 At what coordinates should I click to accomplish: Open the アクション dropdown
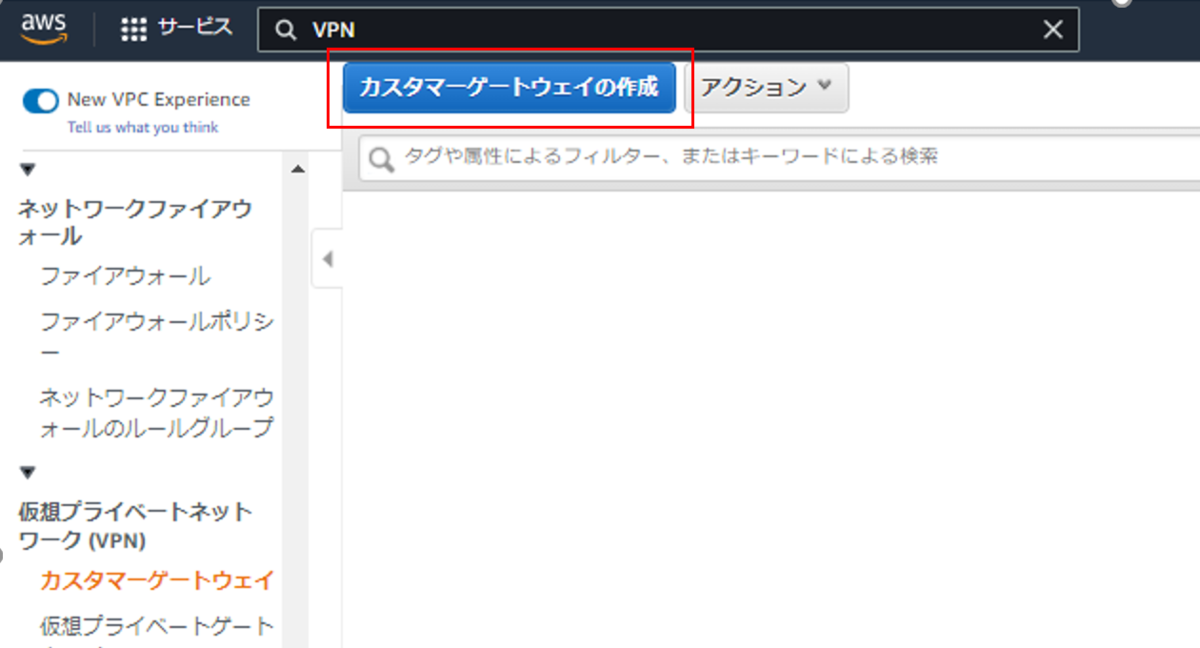[x=766, y=88]
